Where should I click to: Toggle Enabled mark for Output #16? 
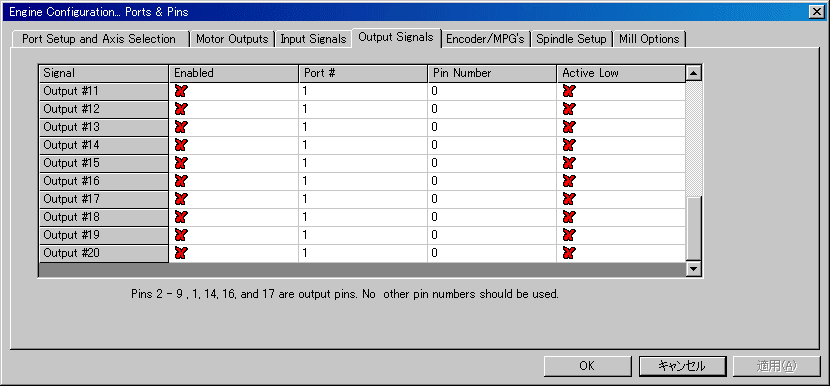[181, 181]
